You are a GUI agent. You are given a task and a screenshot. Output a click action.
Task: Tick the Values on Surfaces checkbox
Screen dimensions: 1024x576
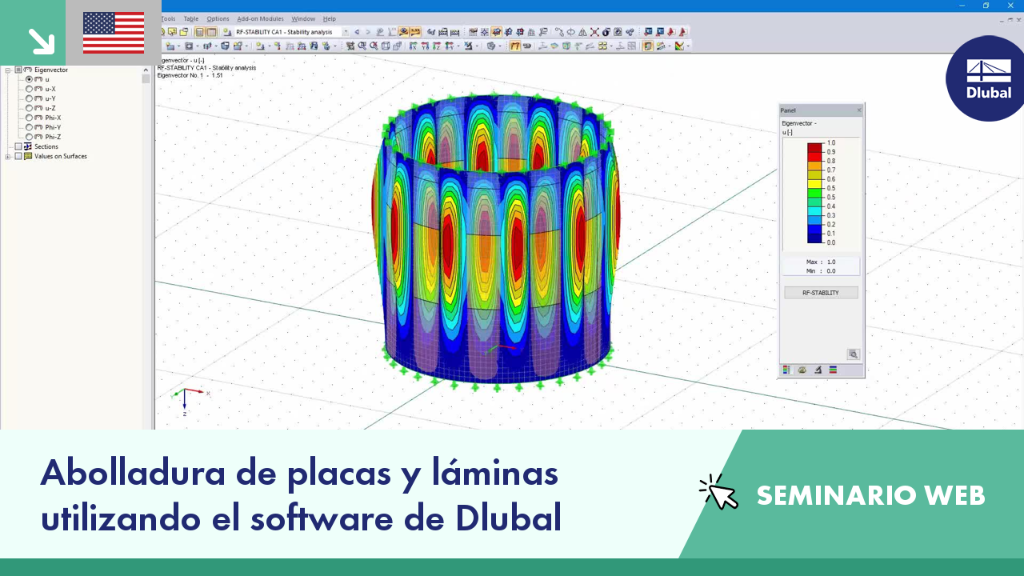(x=18, y=157)
